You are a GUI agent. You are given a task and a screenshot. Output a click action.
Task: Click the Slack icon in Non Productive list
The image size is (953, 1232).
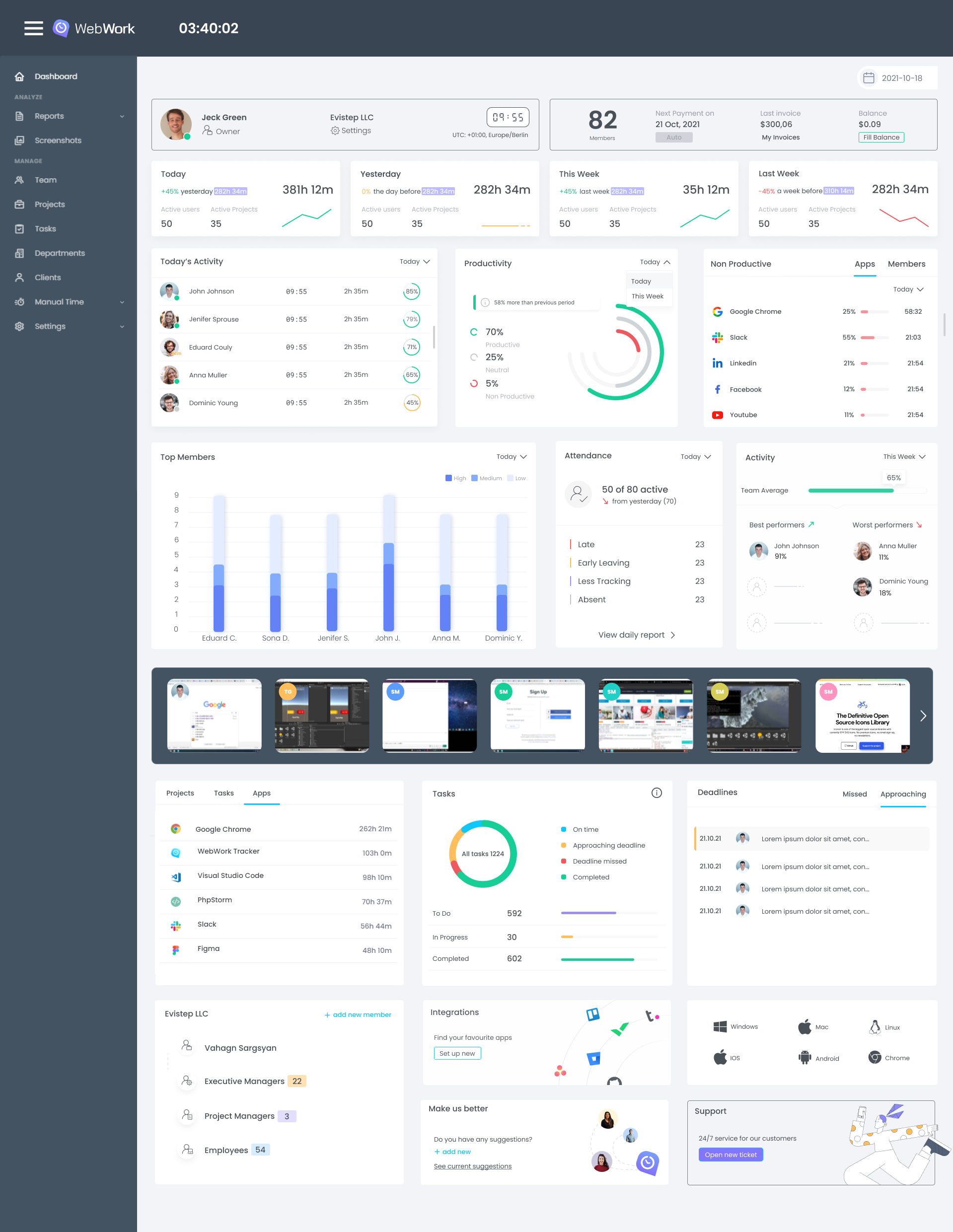coord(717,337)
